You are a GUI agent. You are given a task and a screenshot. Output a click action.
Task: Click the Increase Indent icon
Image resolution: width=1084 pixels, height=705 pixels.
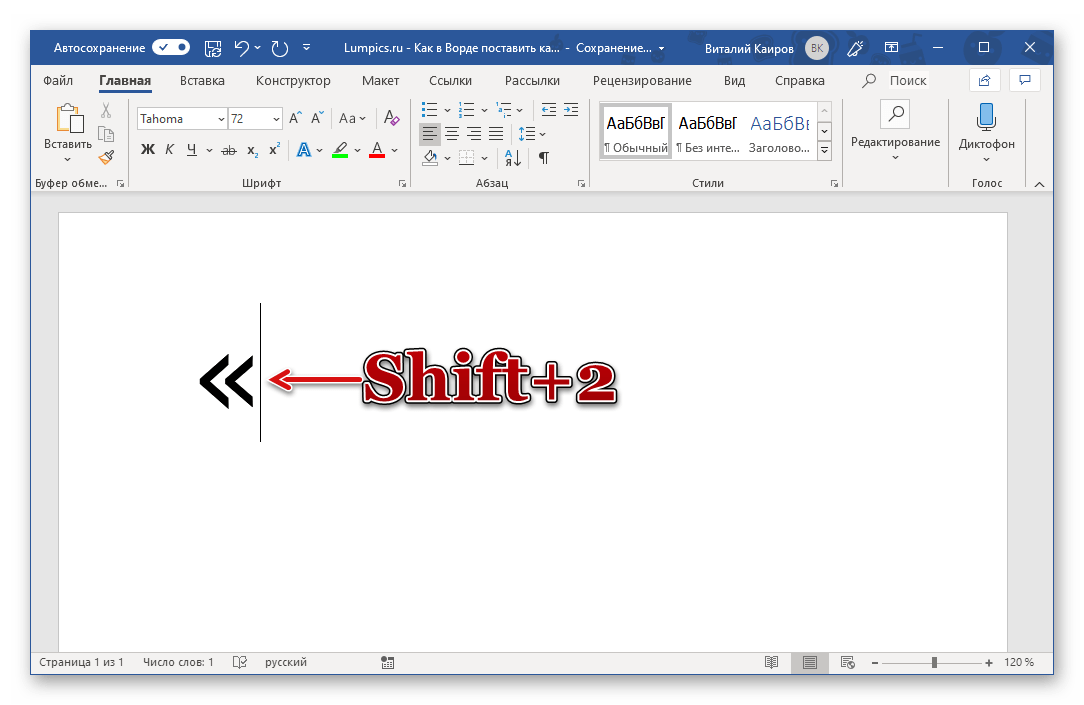571,110
